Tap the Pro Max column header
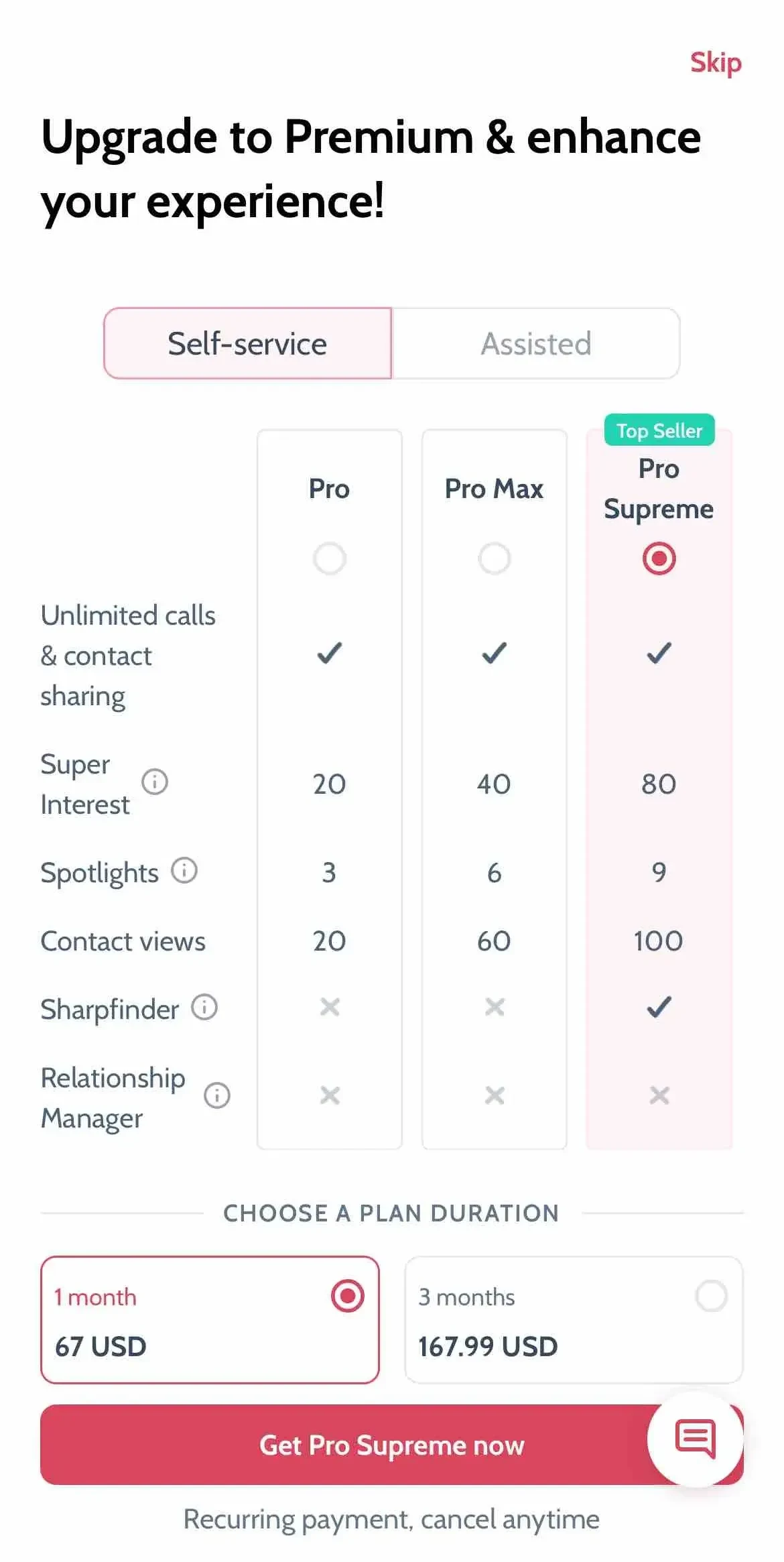 (495, 489)
